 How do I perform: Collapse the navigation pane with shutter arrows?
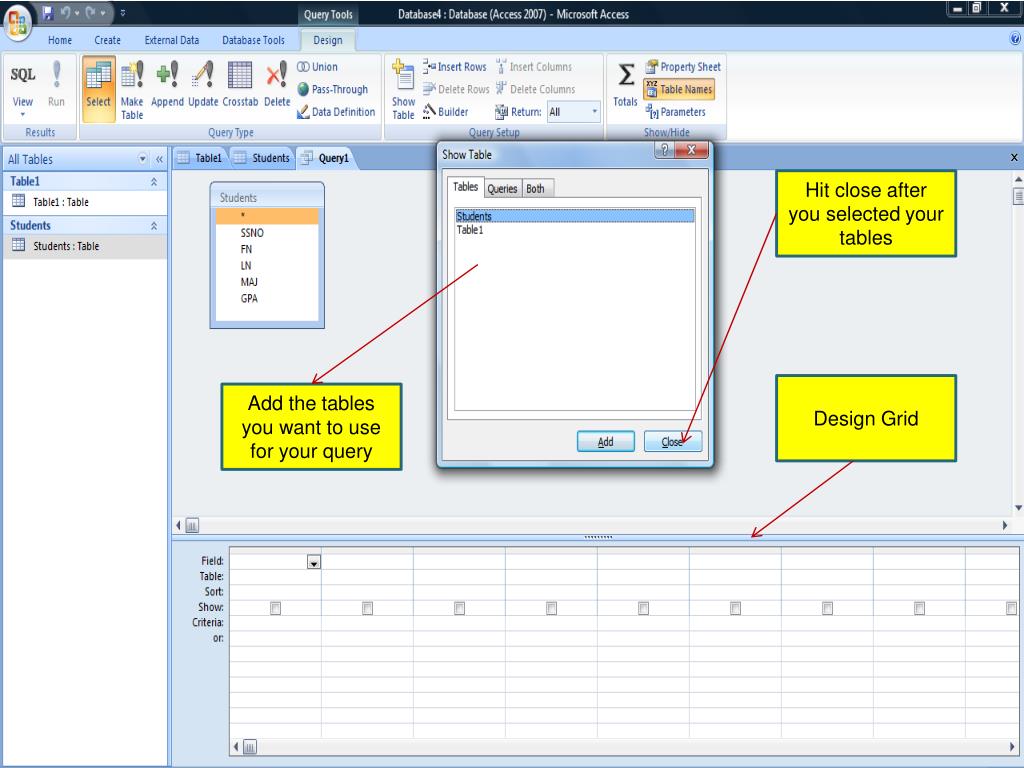click(x=159, y=159)
